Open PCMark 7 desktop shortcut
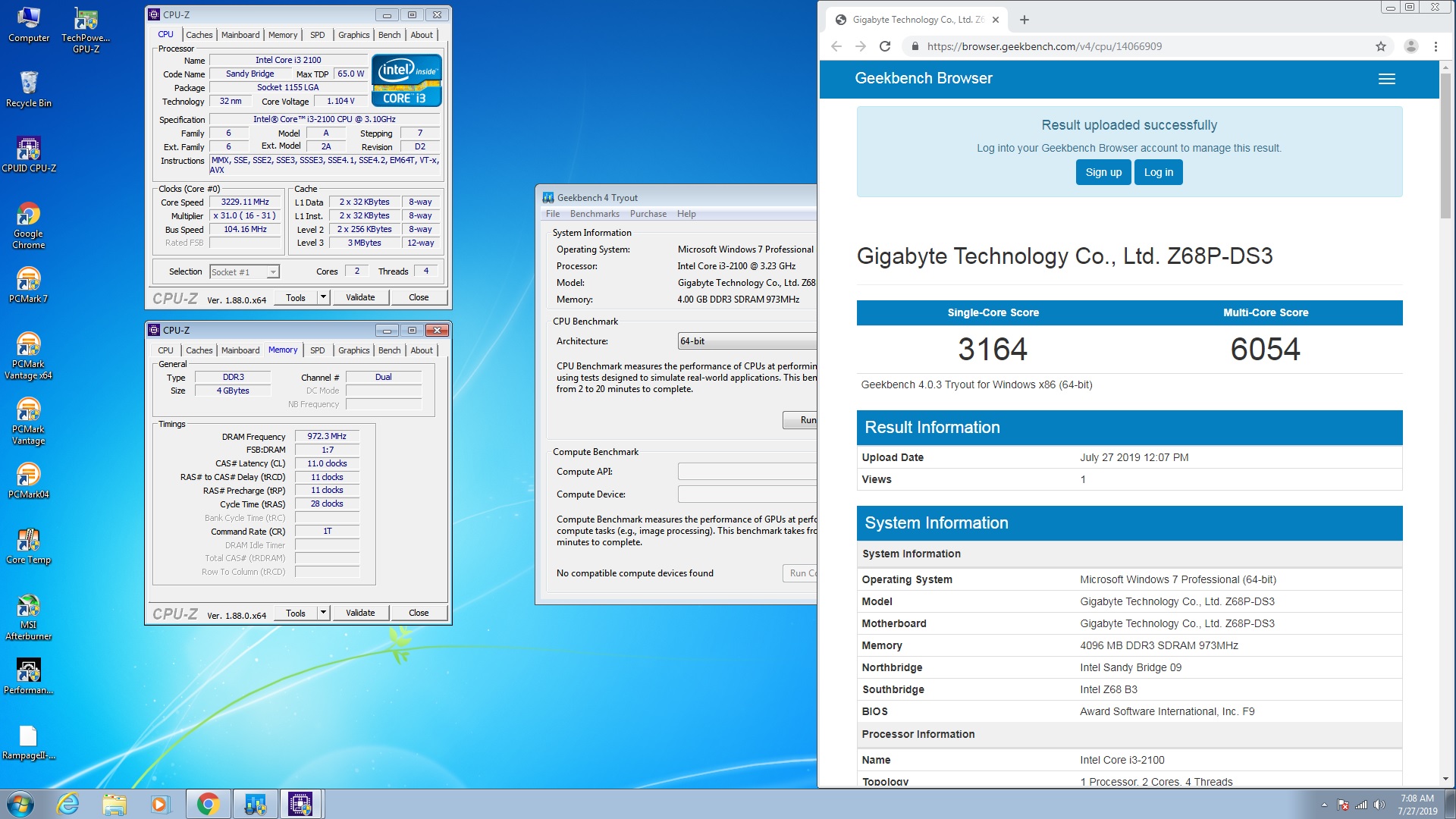1456x819 pixels. coord(29,285)
